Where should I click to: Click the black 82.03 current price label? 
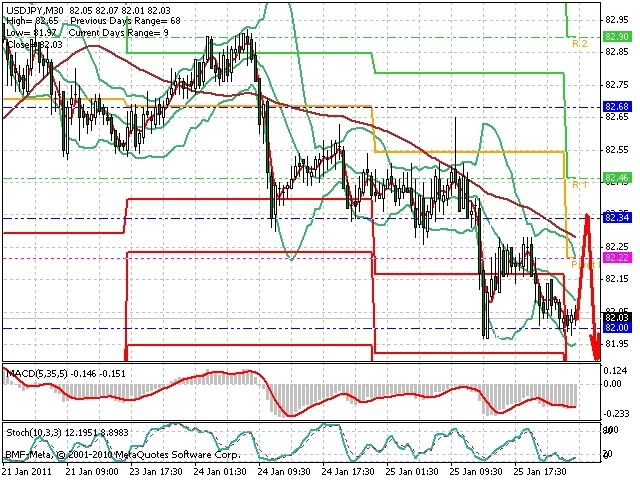(x=617, y=318)
